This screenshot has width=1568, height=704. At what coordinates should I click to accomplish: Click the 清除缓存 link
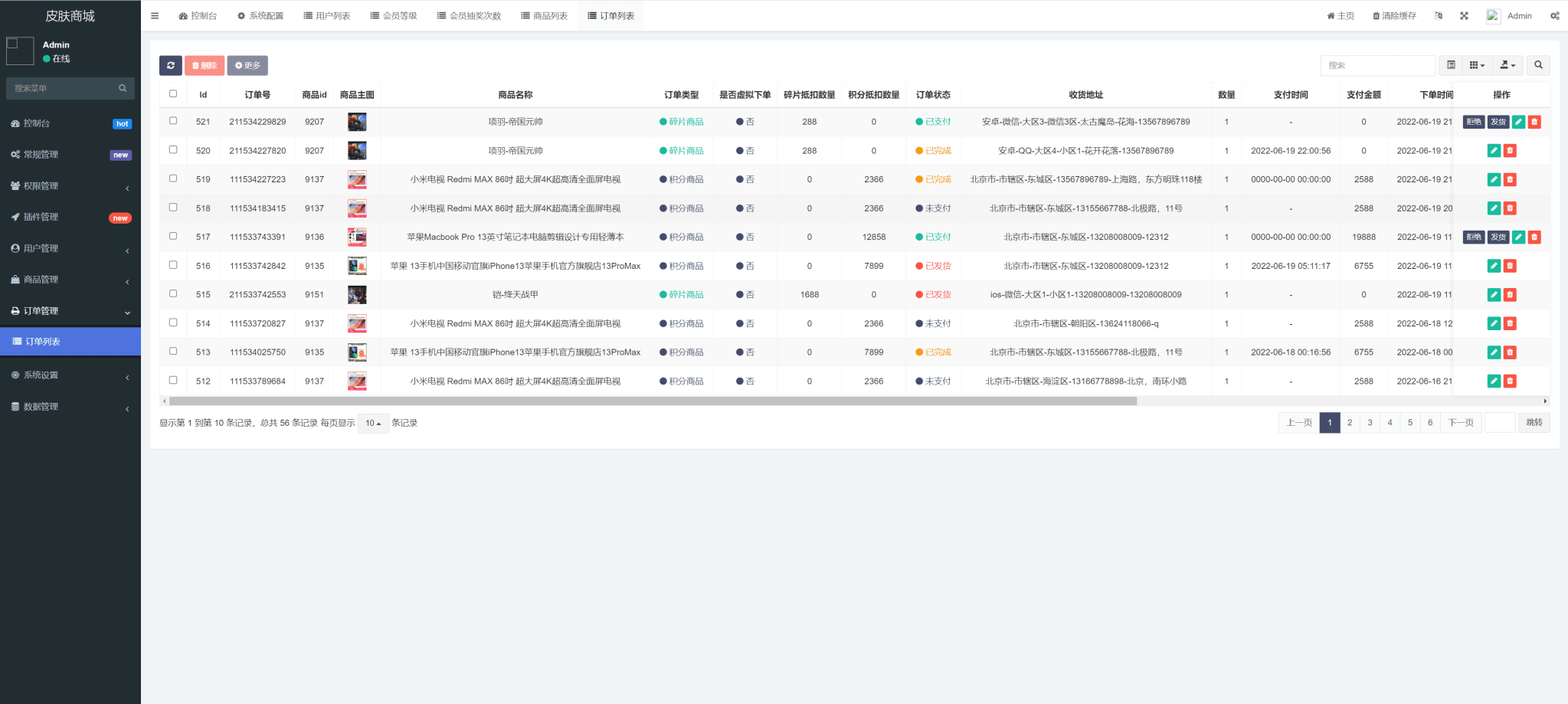coord(1394,15)
